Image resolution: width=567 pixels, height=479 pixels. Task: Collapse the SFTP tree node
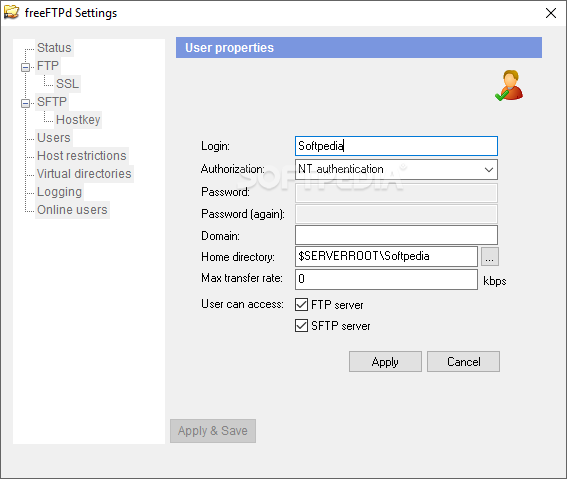(25, 103)
